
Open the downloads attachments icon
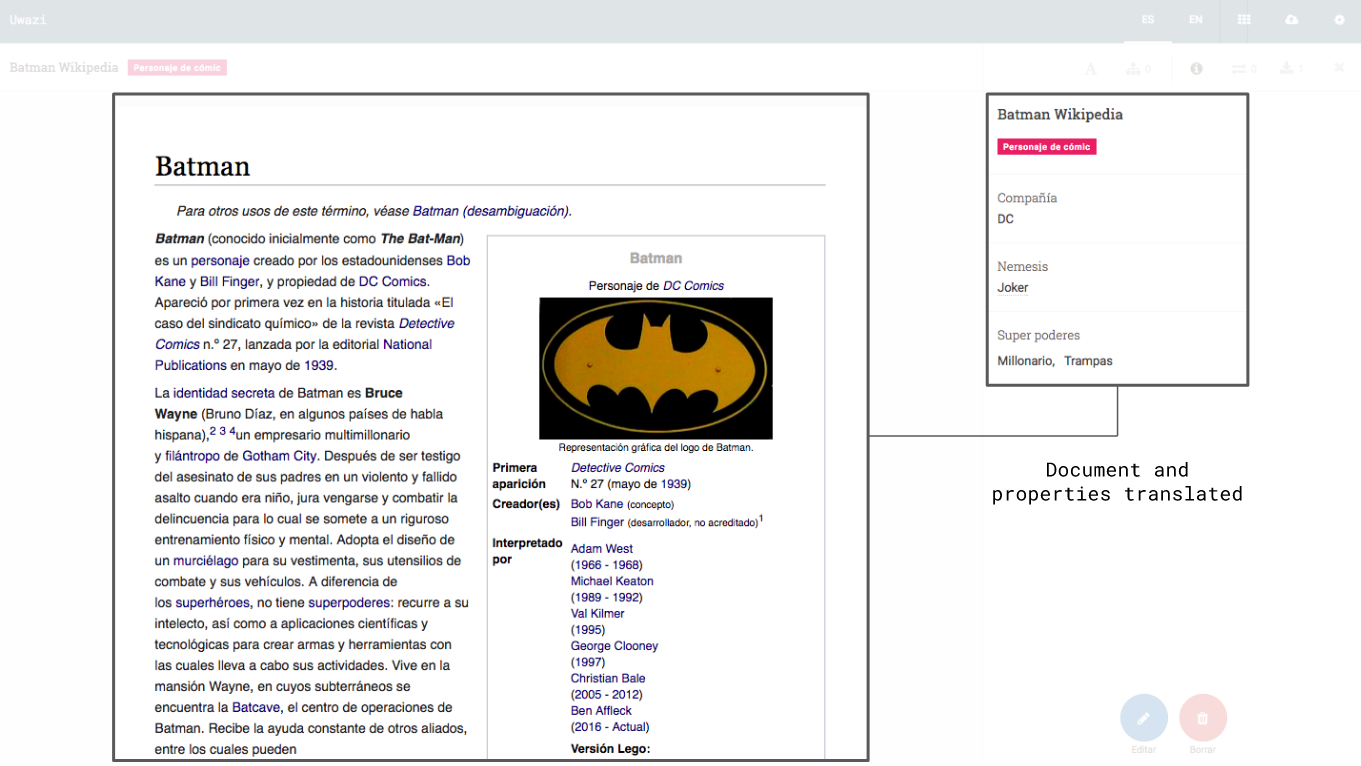point(1287,68)
